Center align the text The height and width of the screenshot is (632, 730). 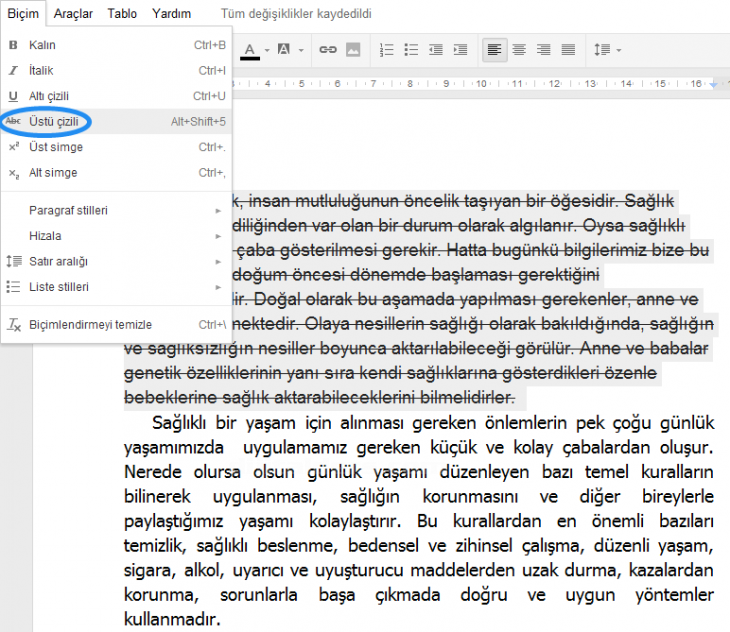pyautogui.click(x=519, y=49)
